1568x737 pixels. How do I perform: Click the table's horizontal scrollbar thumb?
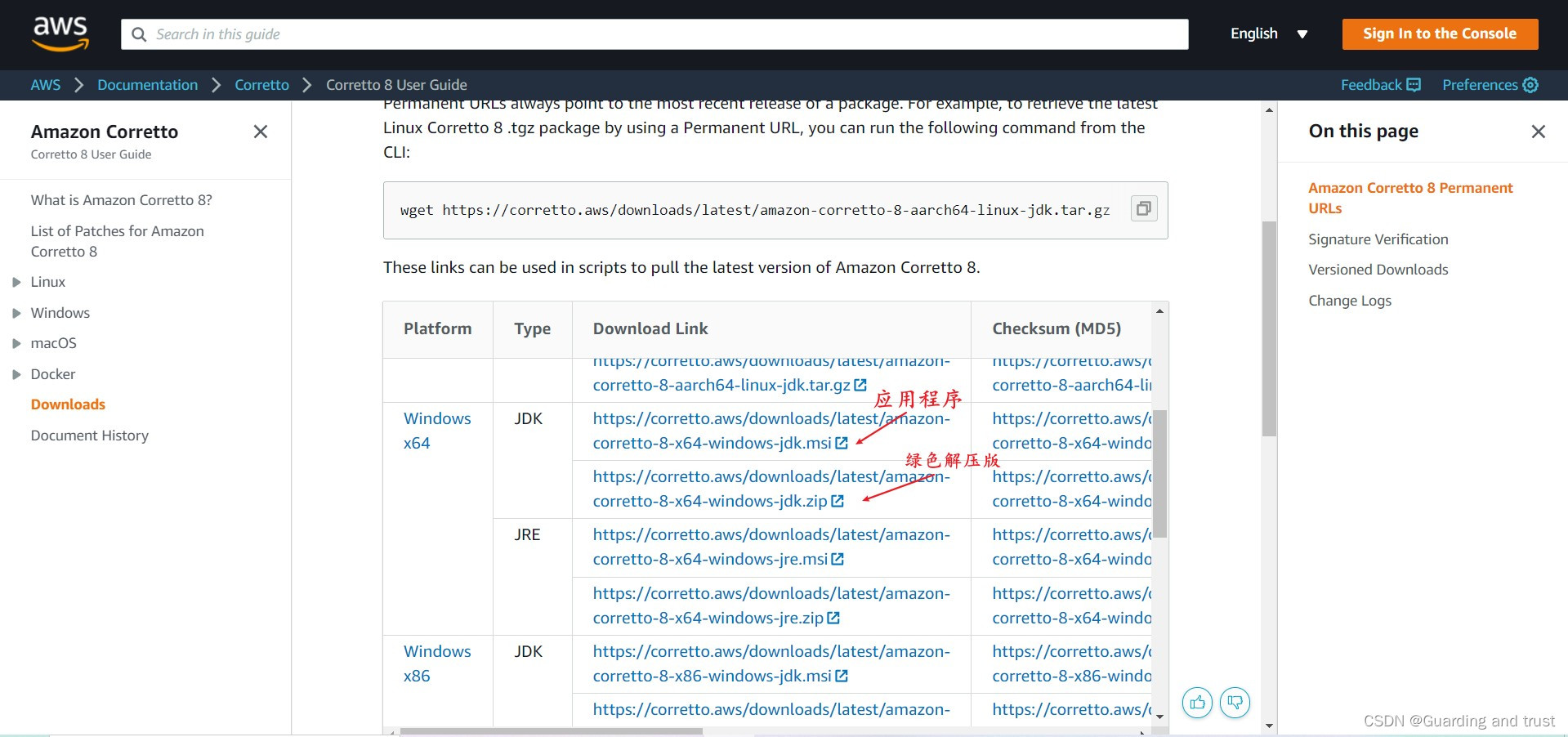click(552, 731)
